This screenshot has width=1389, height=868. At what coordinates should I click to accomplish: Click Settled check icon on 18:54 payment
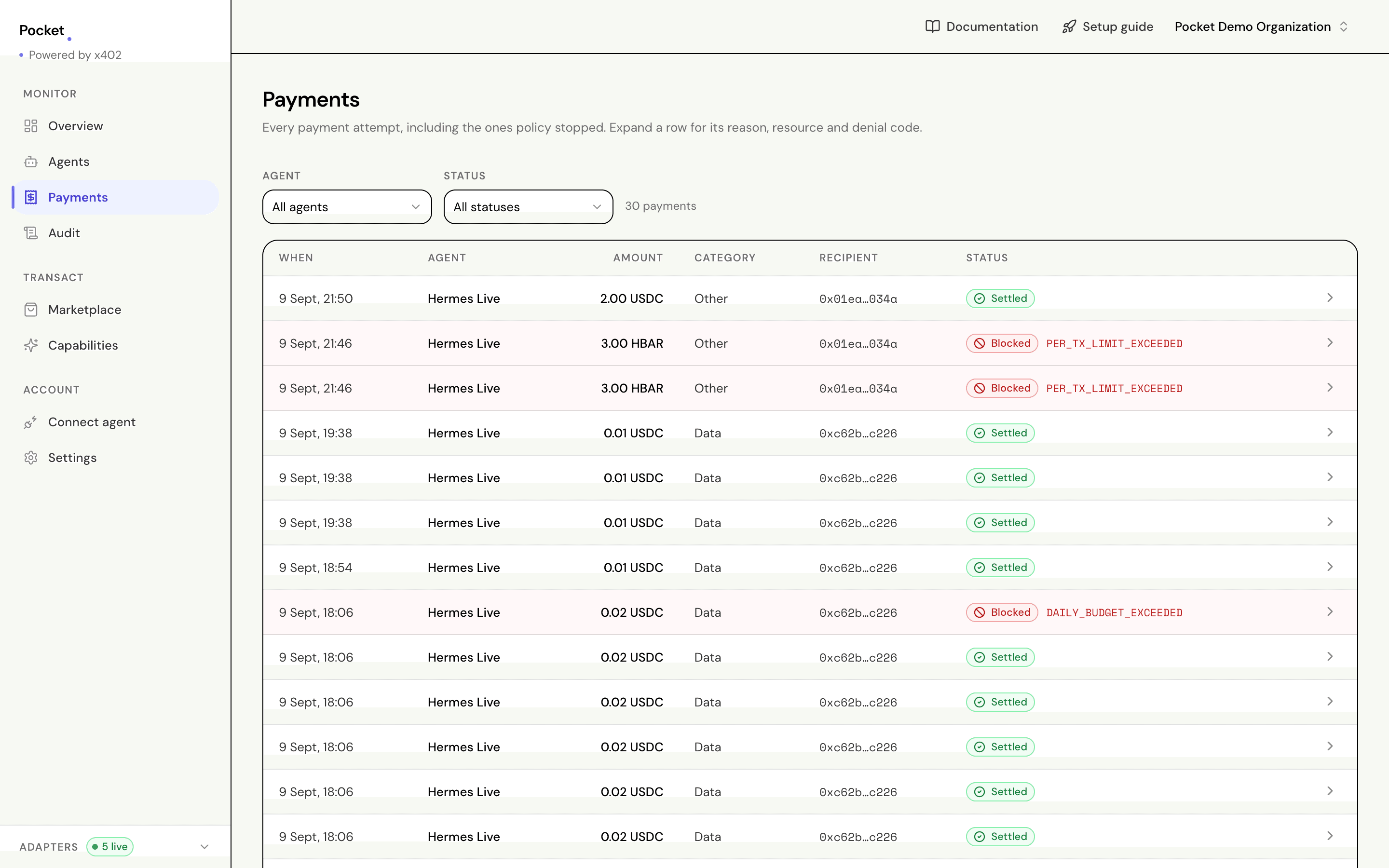(x=980, y=568)
